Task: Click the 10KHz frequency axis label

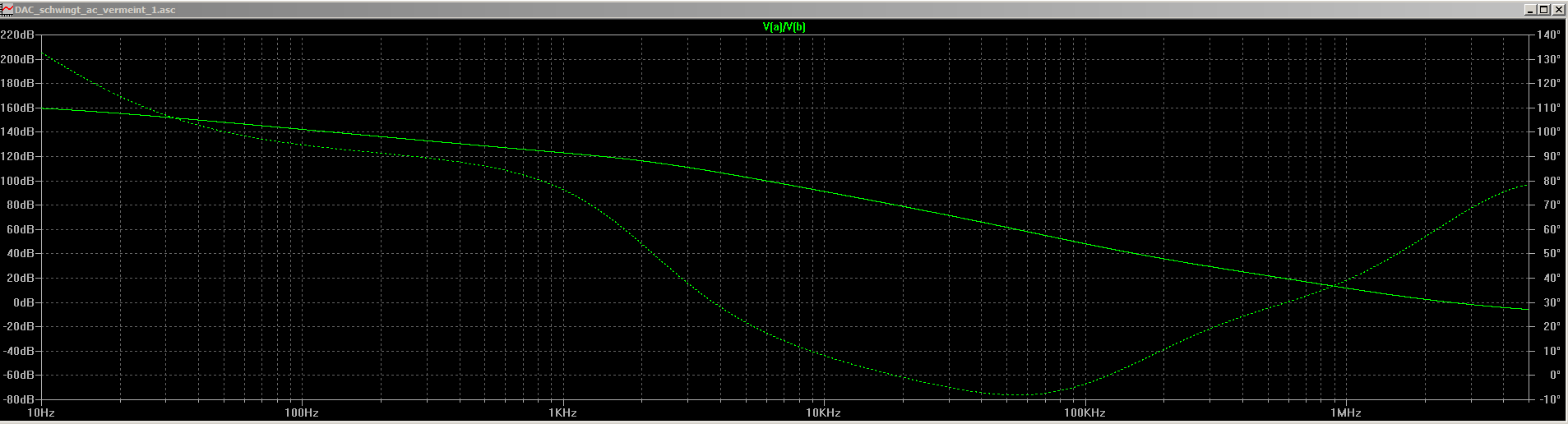Action: (x=823, y=413)
